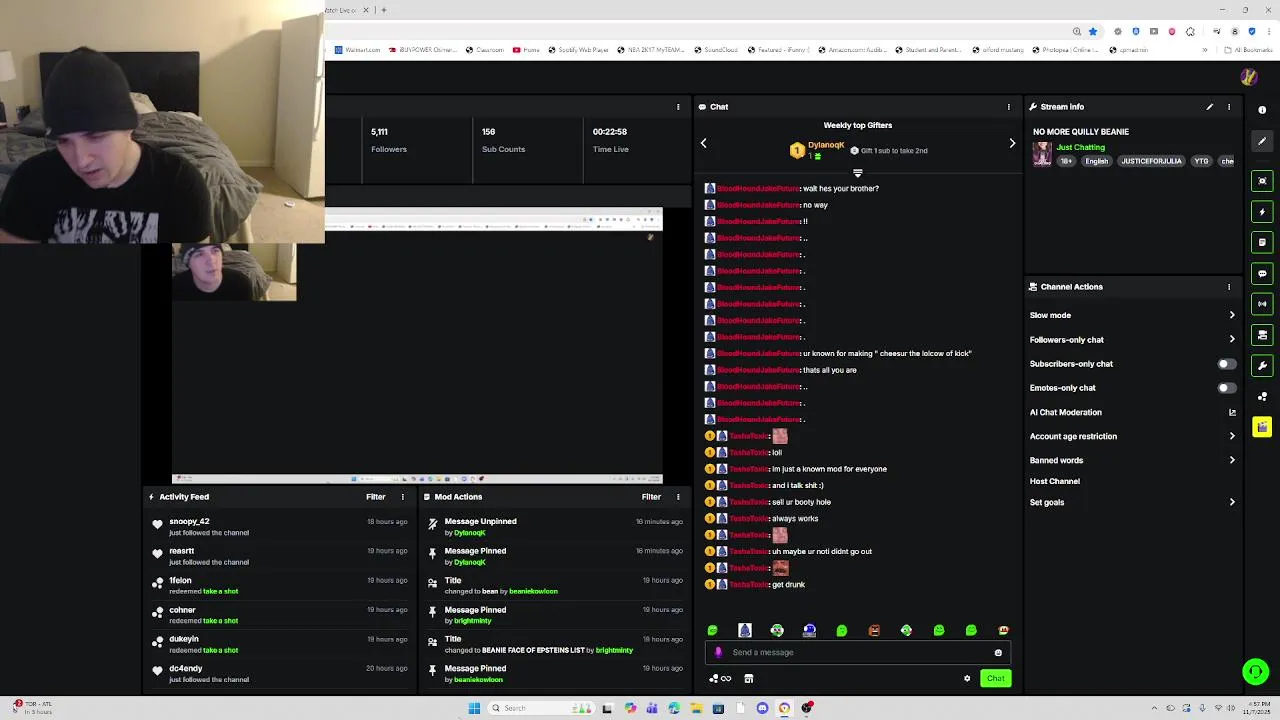The image size is (1280, 720).
Task: Go to next Weekly top Gifters slide
Action: (x=1012, y=144)
